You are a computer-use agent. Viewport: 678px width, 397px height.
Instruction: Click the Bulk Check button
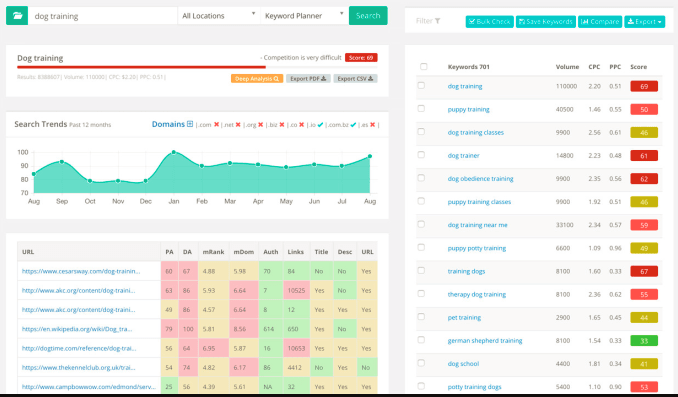489,21
